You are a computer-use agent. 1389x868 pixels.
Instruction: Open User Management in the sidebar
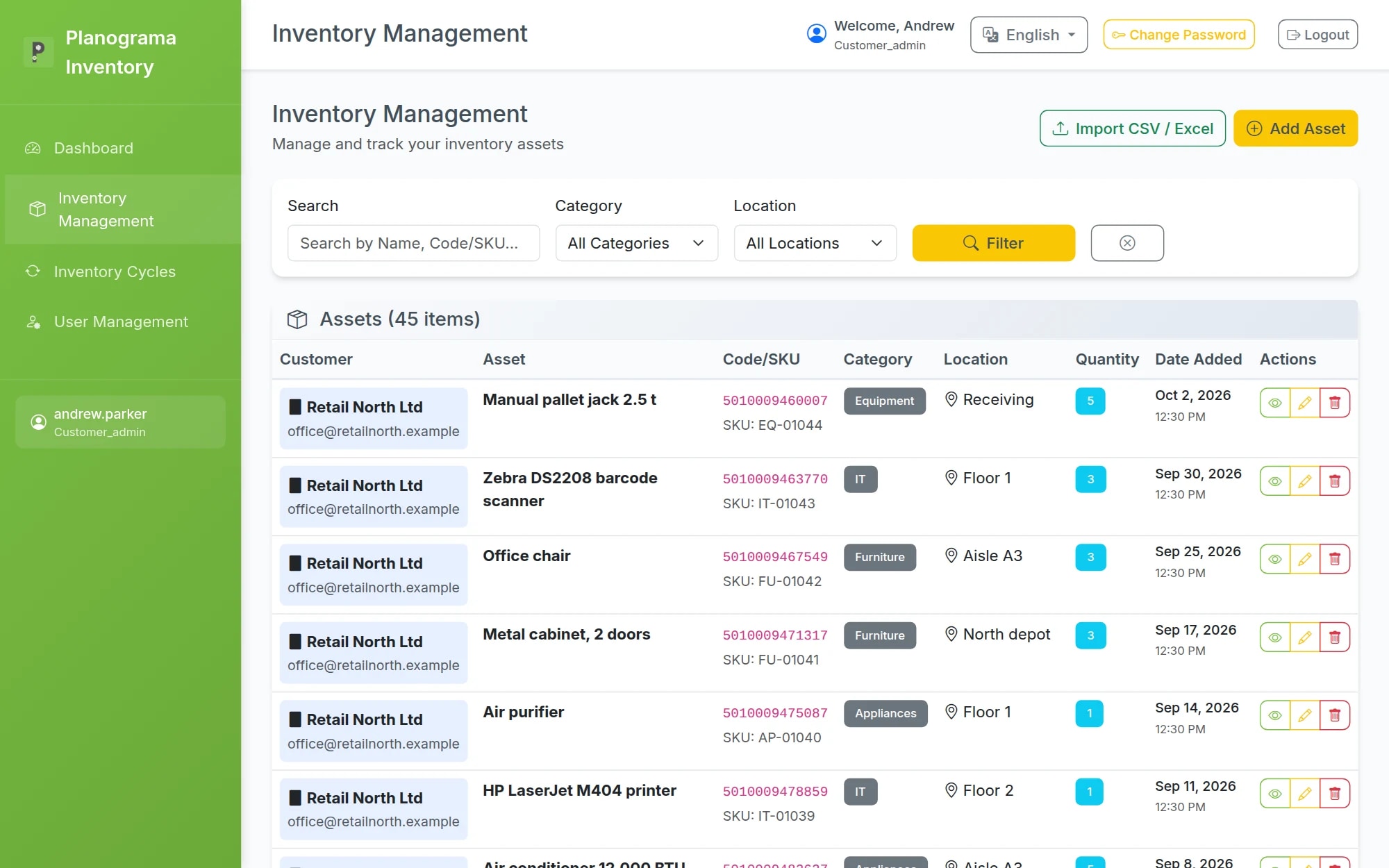pos(121,322)
